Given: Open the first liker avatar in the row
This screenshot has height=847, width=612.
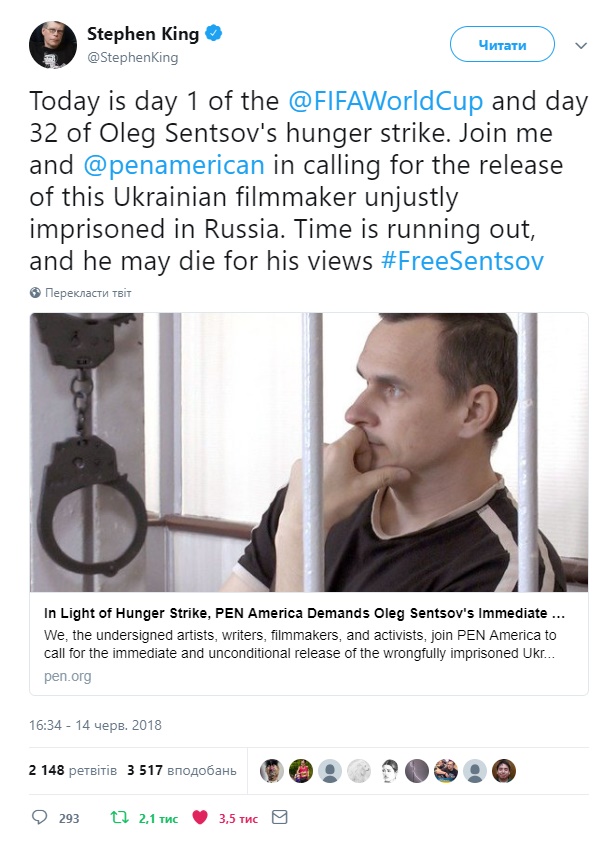Looking at the screenshot, I should [272, 771].
